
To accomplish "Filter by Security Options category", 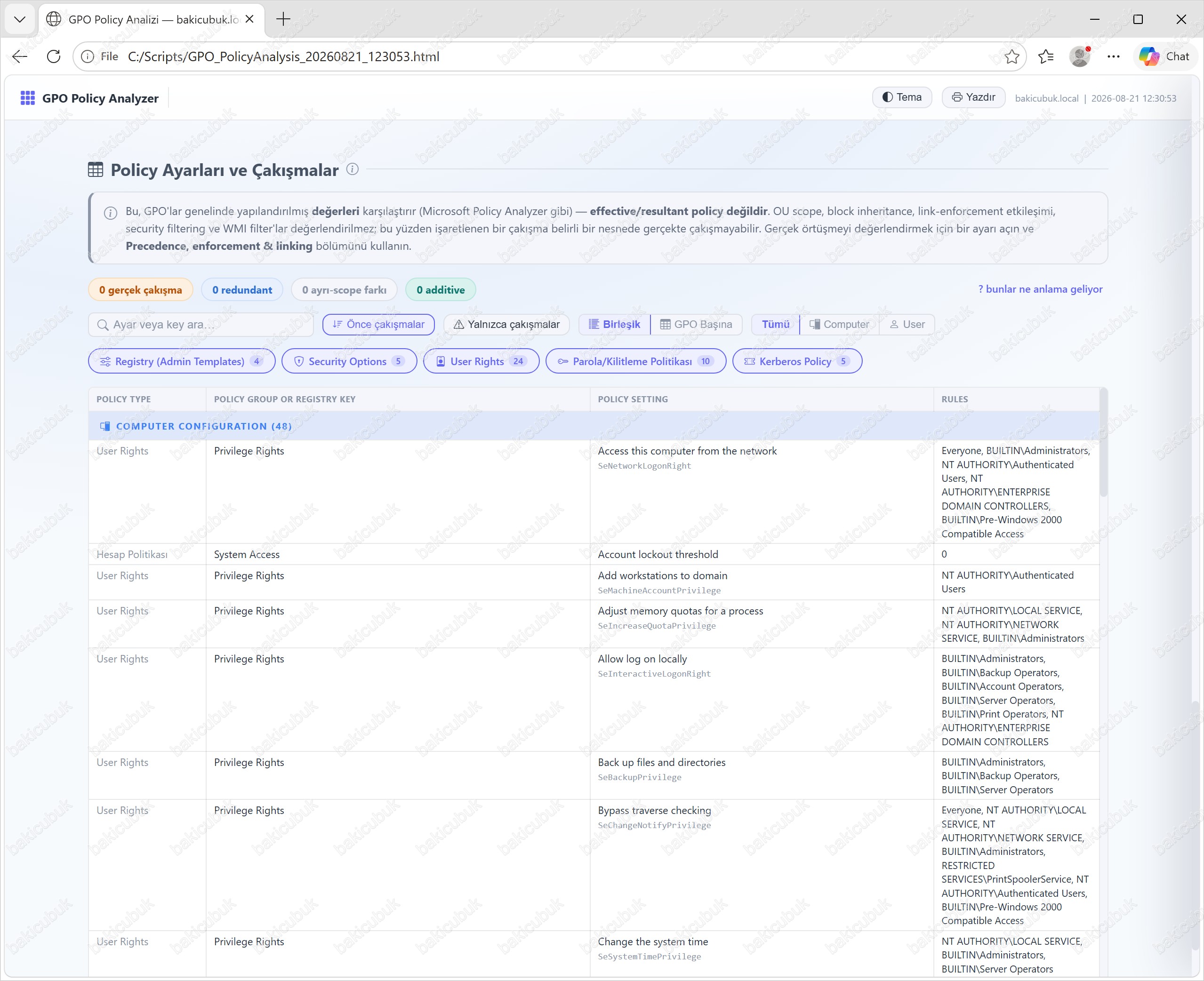I will click(349, 361).
